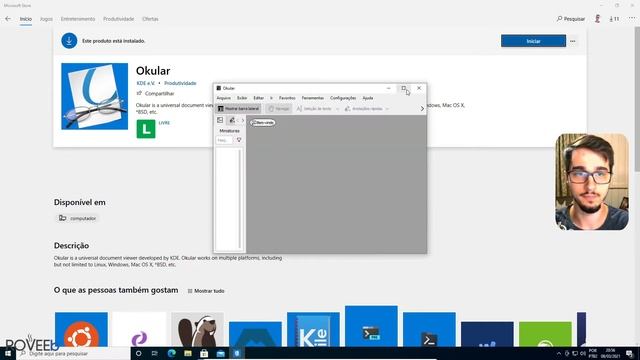This screenshot has width=640, height=360.
Task: Choose Seleção de texto tool in Okular
Action: 314,109
